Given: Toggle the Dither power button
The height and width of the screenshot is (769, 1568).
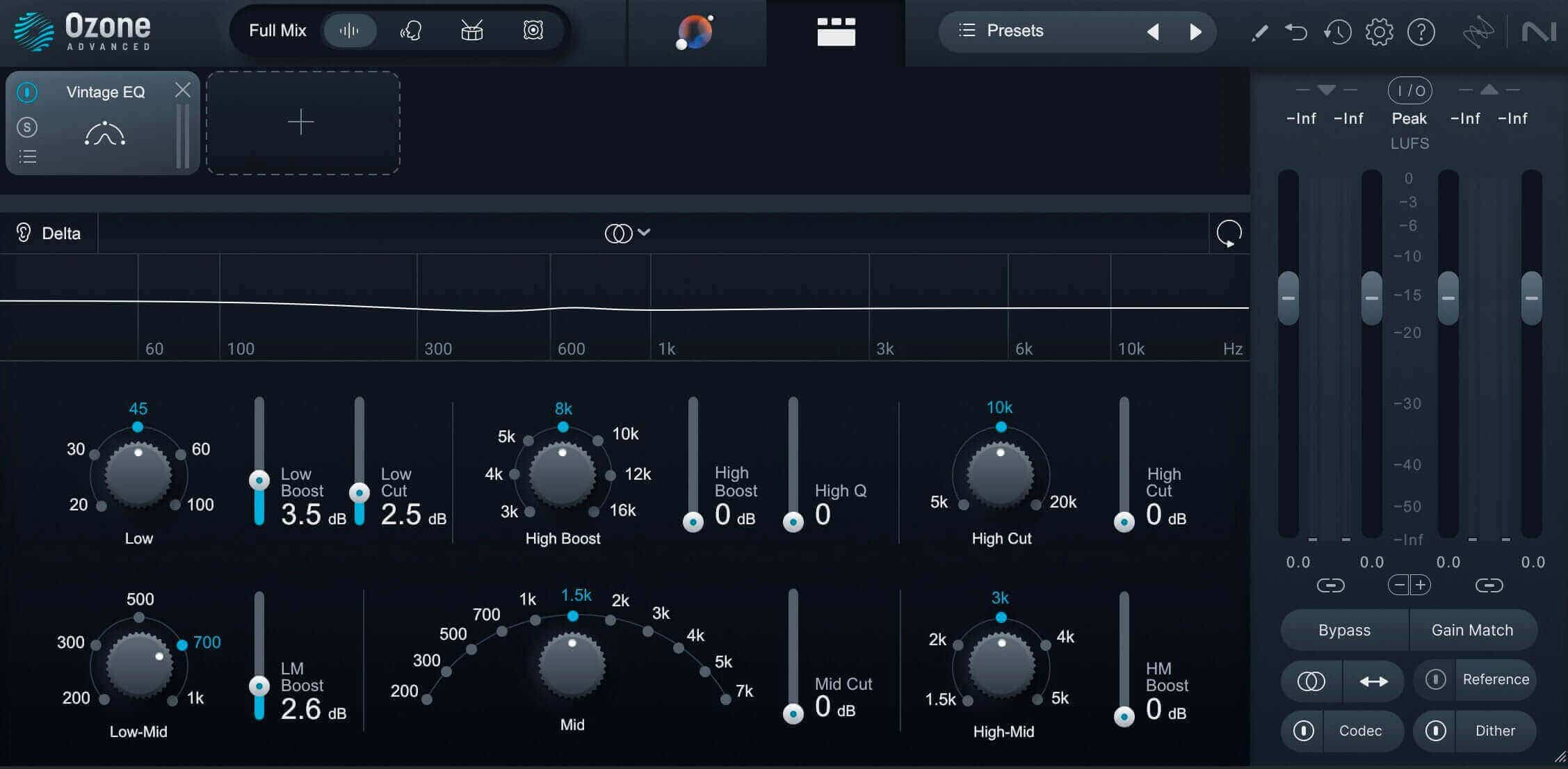Looking at the screenshot, I should [x=1435, y=731].
